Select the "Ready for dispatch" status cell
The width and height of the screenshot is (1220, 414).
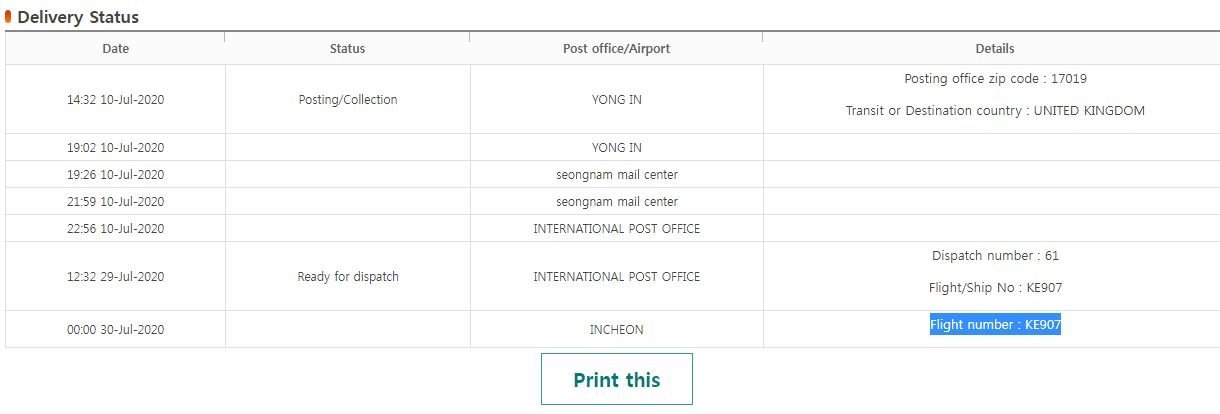tap(347, 277)
